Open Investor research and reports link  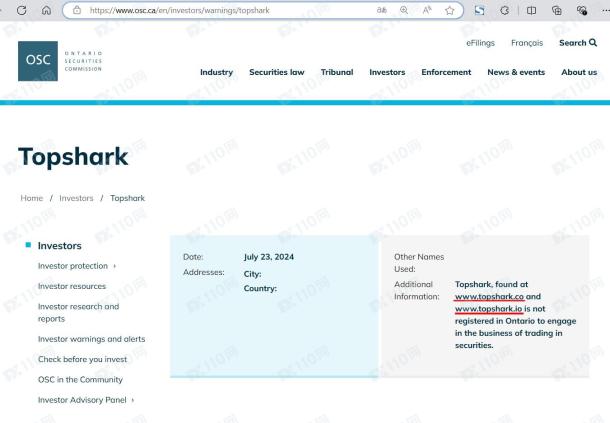click(78, 312)
